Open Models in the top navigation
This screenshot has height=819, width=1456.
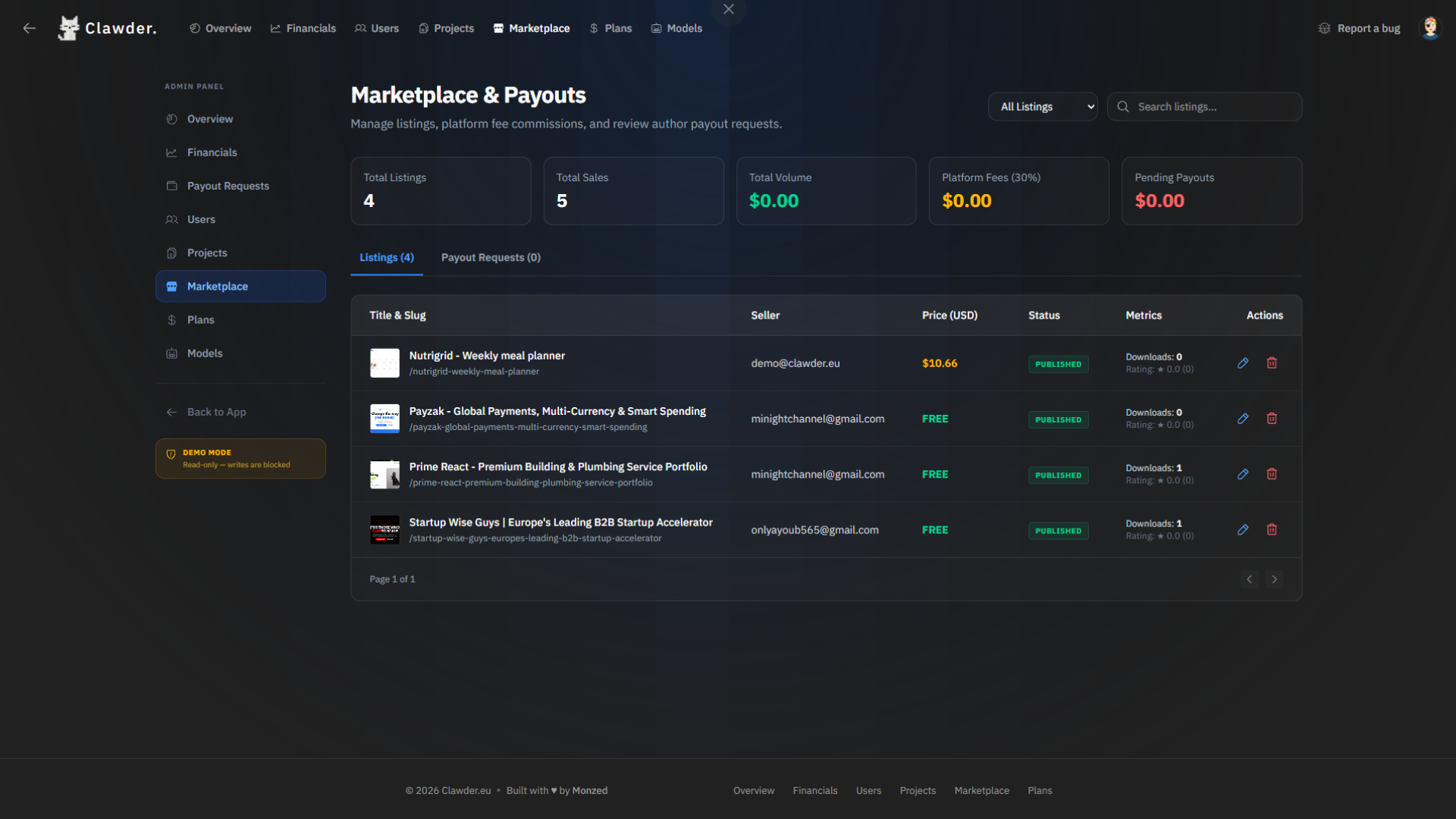(x=676, y=28)
